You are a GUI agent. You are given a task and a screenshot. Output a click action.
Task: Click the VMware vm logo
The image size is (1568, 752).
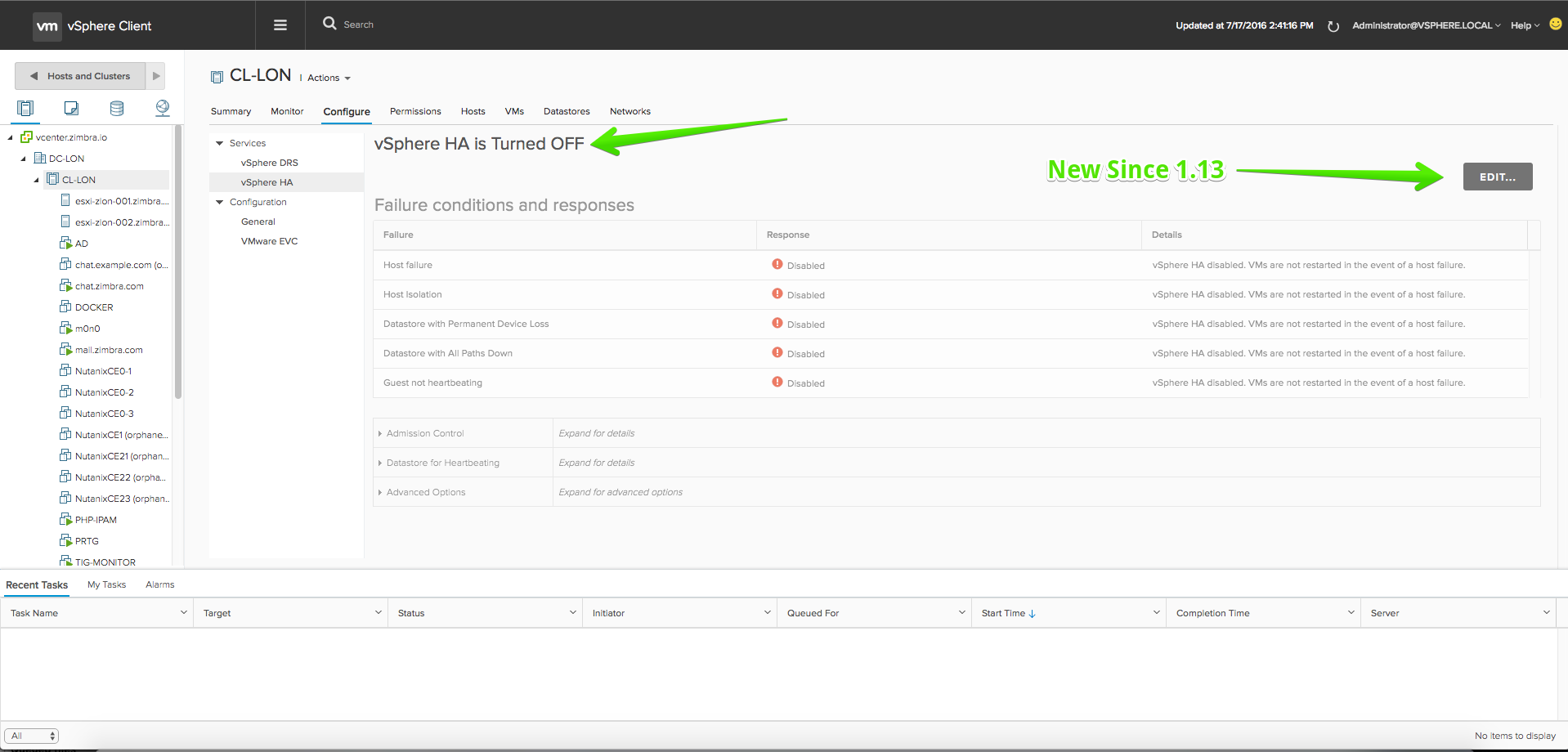pyautogui.click(x=47, y=26)
